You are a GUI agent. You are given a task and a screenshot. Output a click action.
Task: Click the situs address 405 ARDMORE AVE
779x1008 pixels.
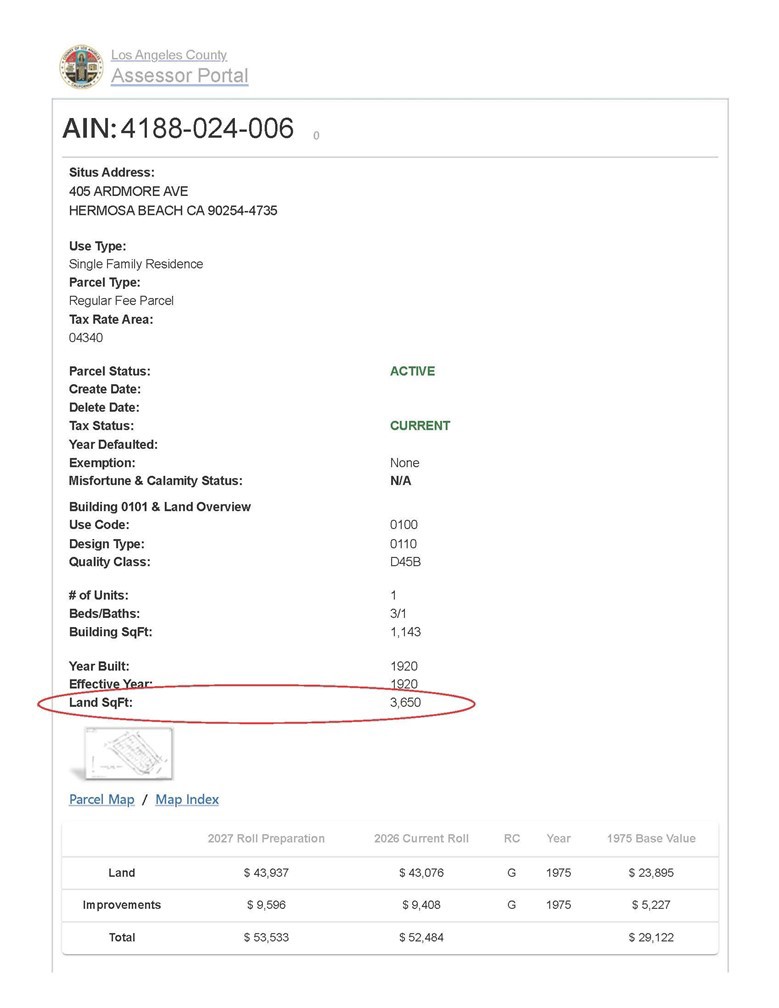[x=129, y=192]
